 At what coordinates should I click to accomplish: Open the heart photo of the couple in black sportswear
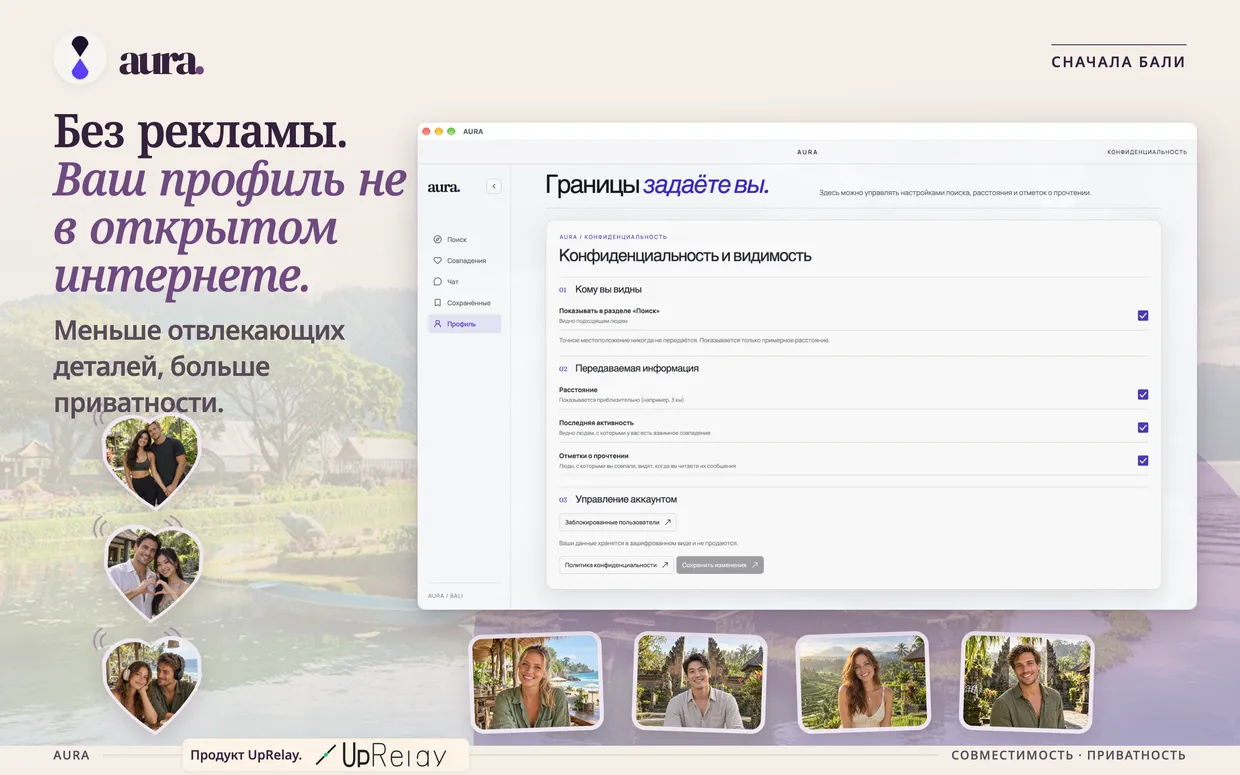(152, 461)
